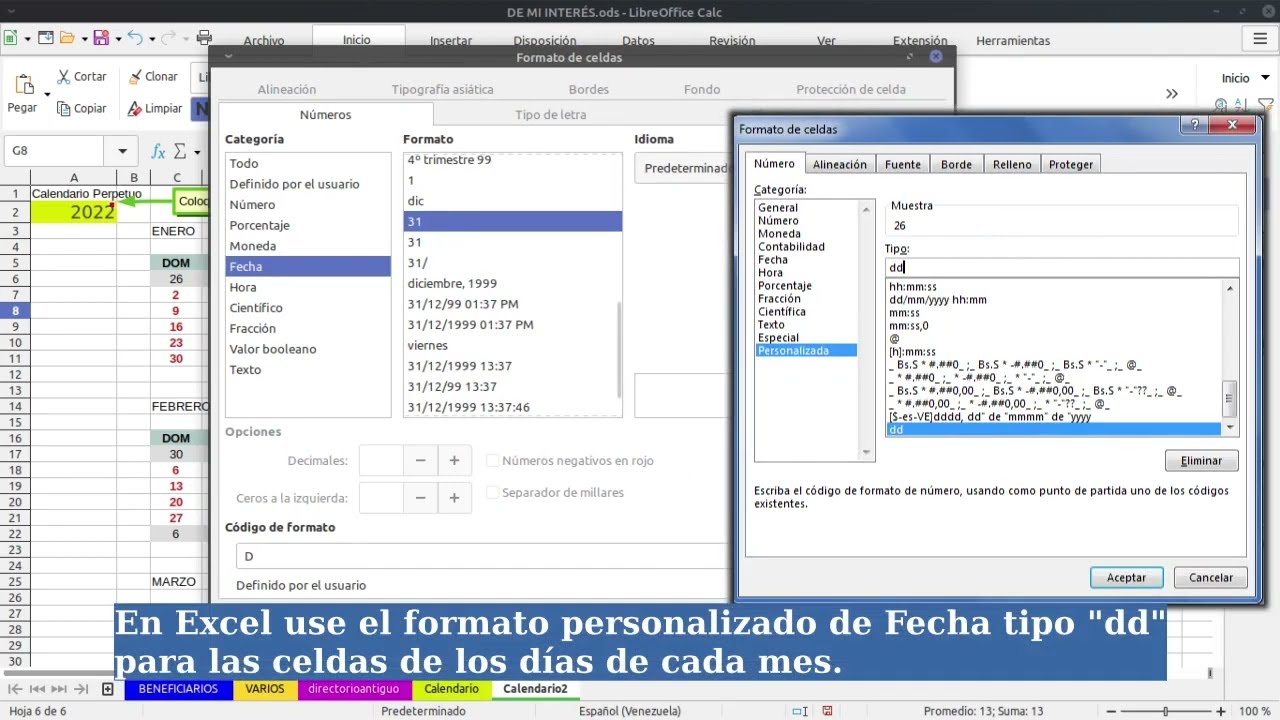Screen dimensions: 1280x720
Task: Click the printer icon
Action: 203,38
